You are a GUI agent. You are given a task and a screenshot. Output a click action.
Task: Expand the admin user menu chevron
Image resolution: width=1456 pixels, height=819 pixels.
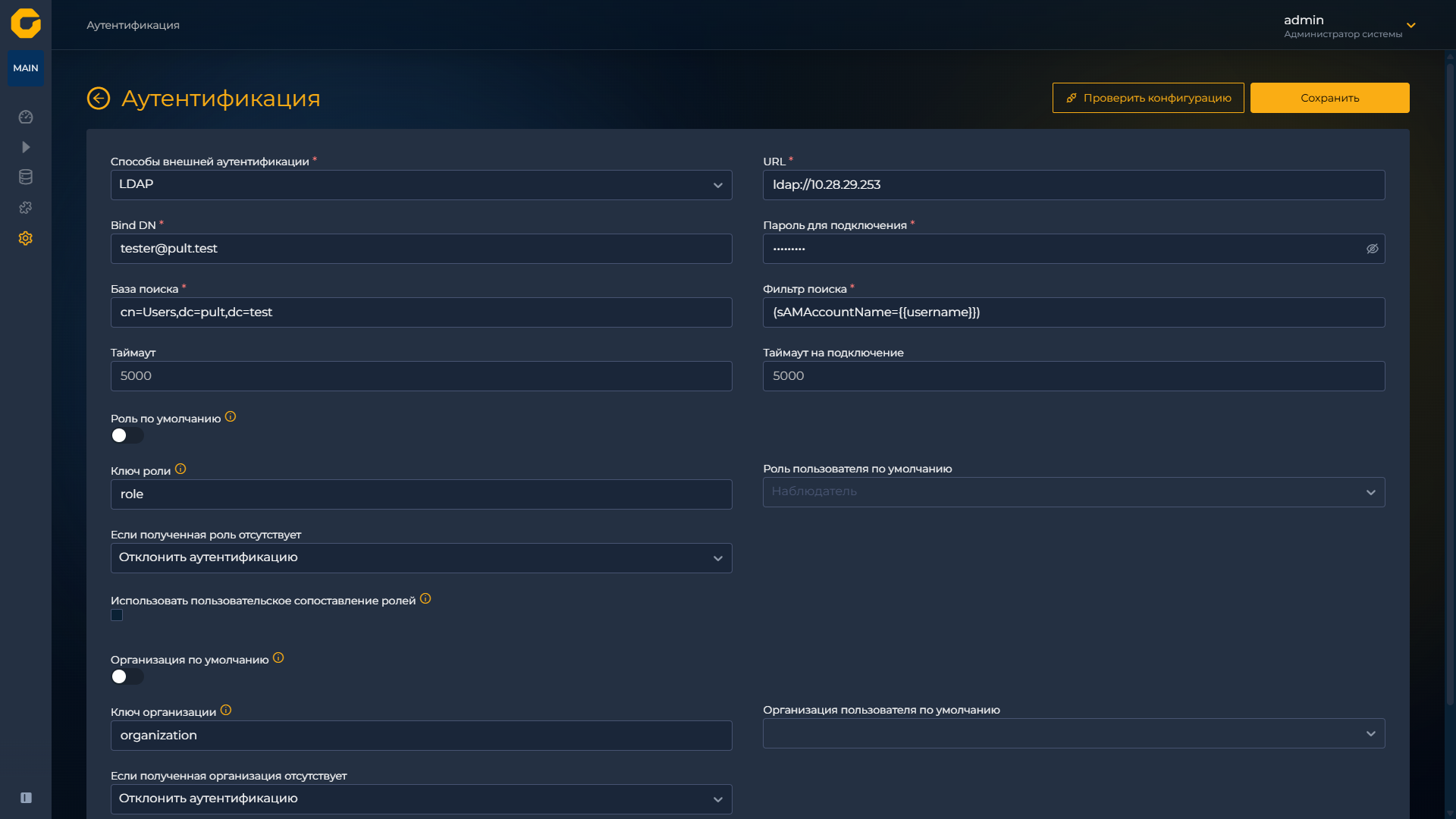pos(1411,26)
